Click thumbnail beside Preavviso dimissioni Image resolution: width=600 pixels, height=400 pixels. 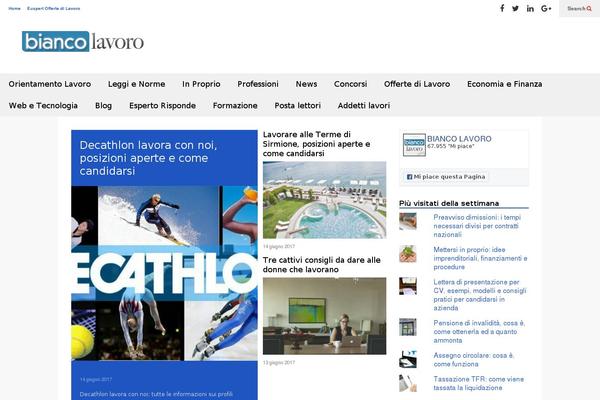tap(408, 221)
